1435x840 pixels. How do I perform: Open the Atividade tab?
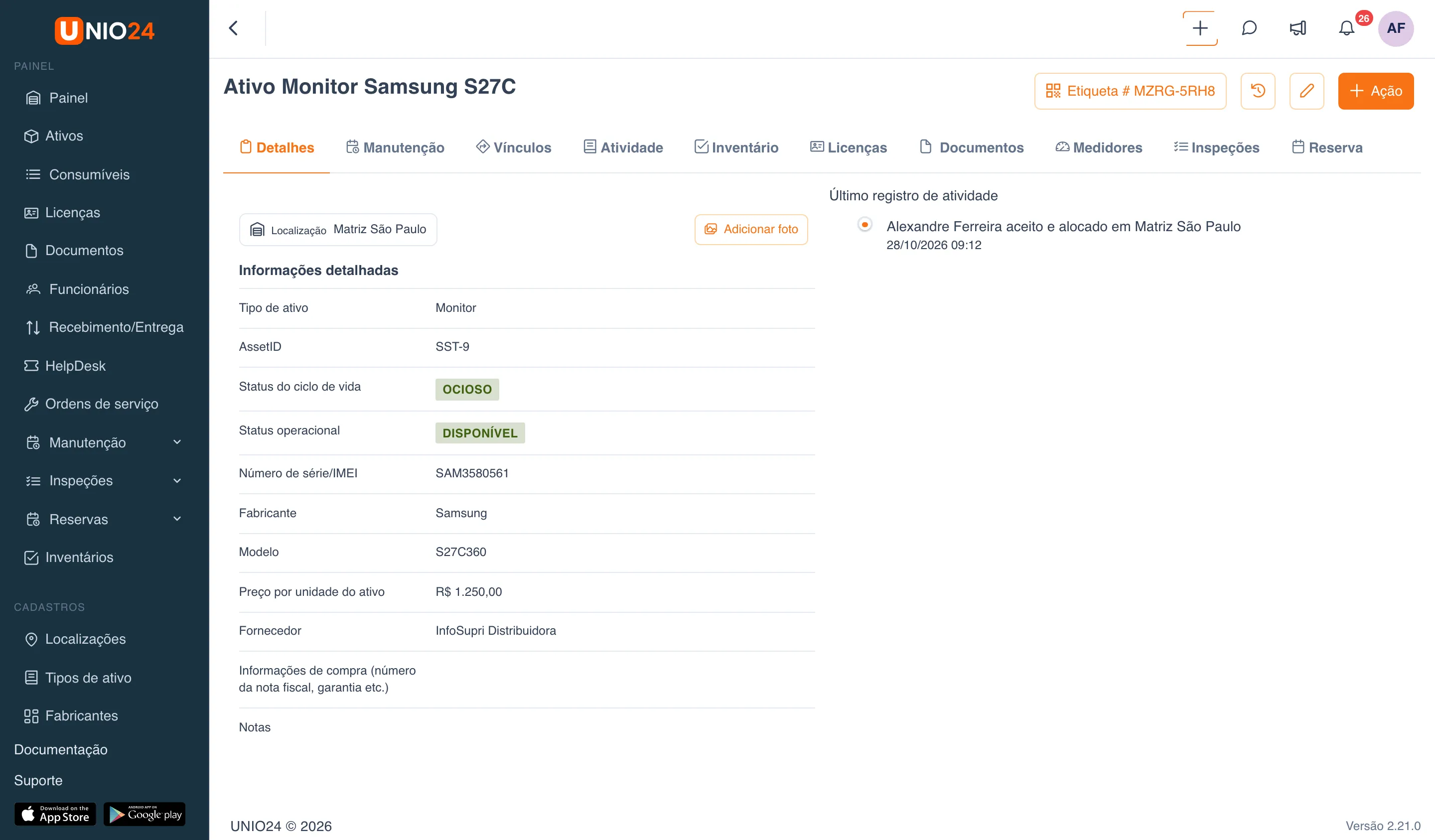pyautogui.click(x=623, y=147)
